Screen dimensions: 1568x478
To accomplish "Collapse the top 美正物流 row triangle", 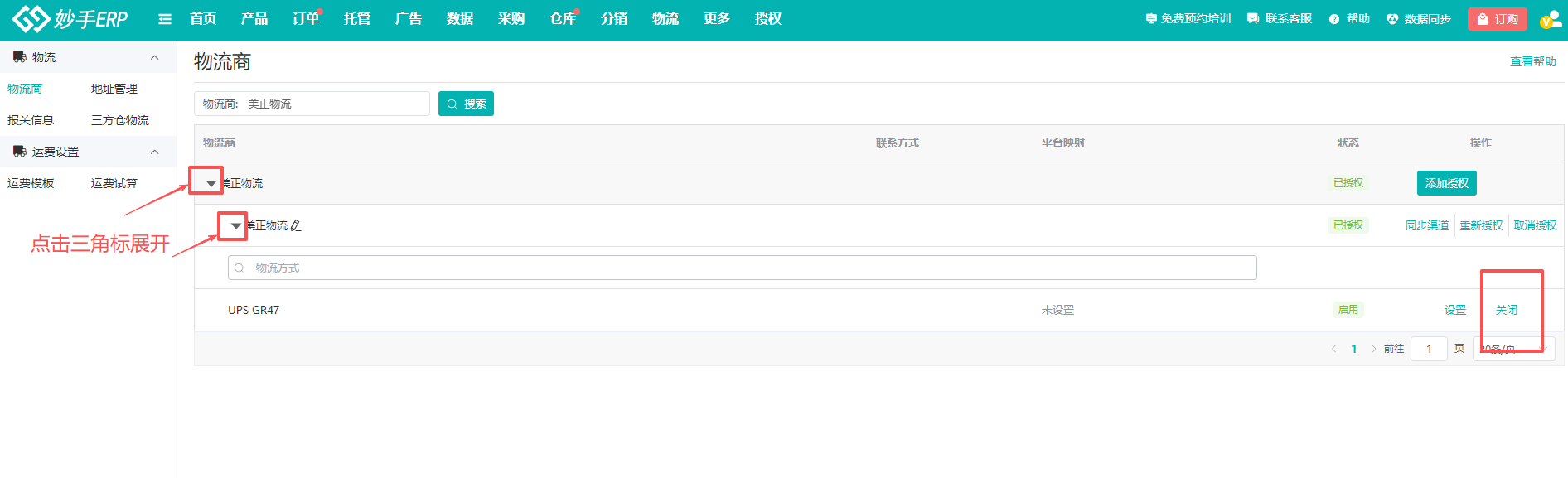I will coord(211,183).
